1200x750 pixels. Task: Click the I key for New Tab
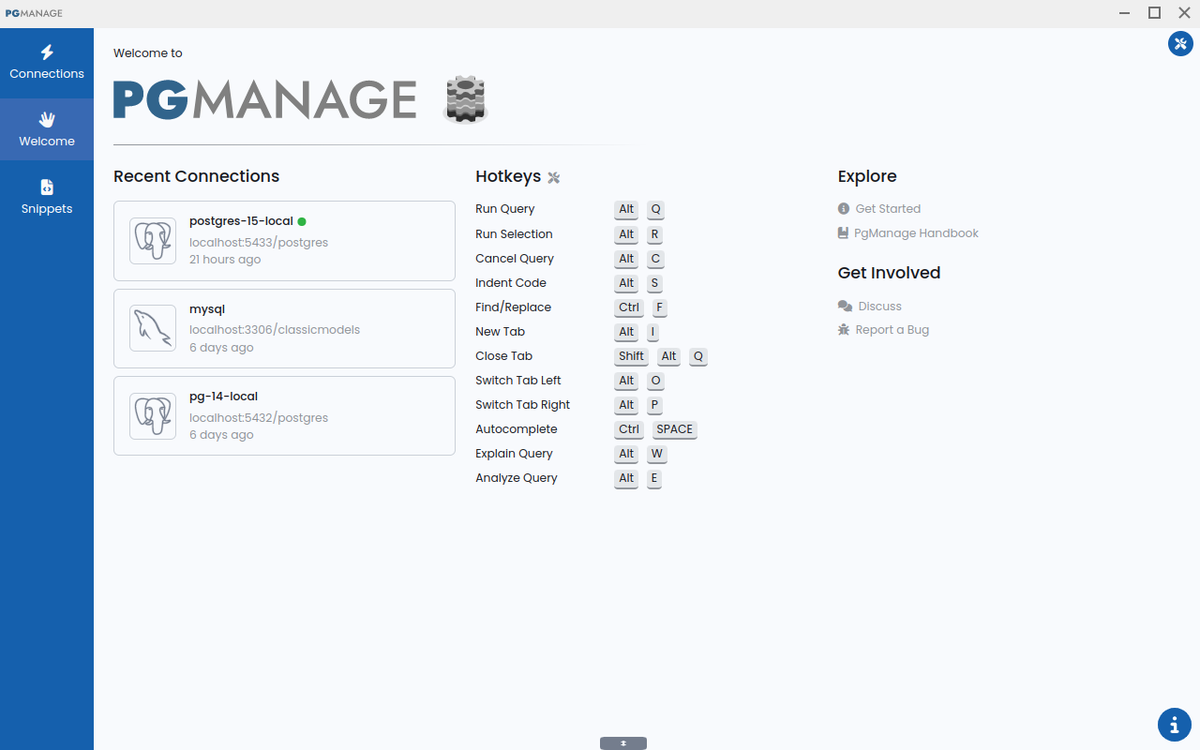pos(652,332)
